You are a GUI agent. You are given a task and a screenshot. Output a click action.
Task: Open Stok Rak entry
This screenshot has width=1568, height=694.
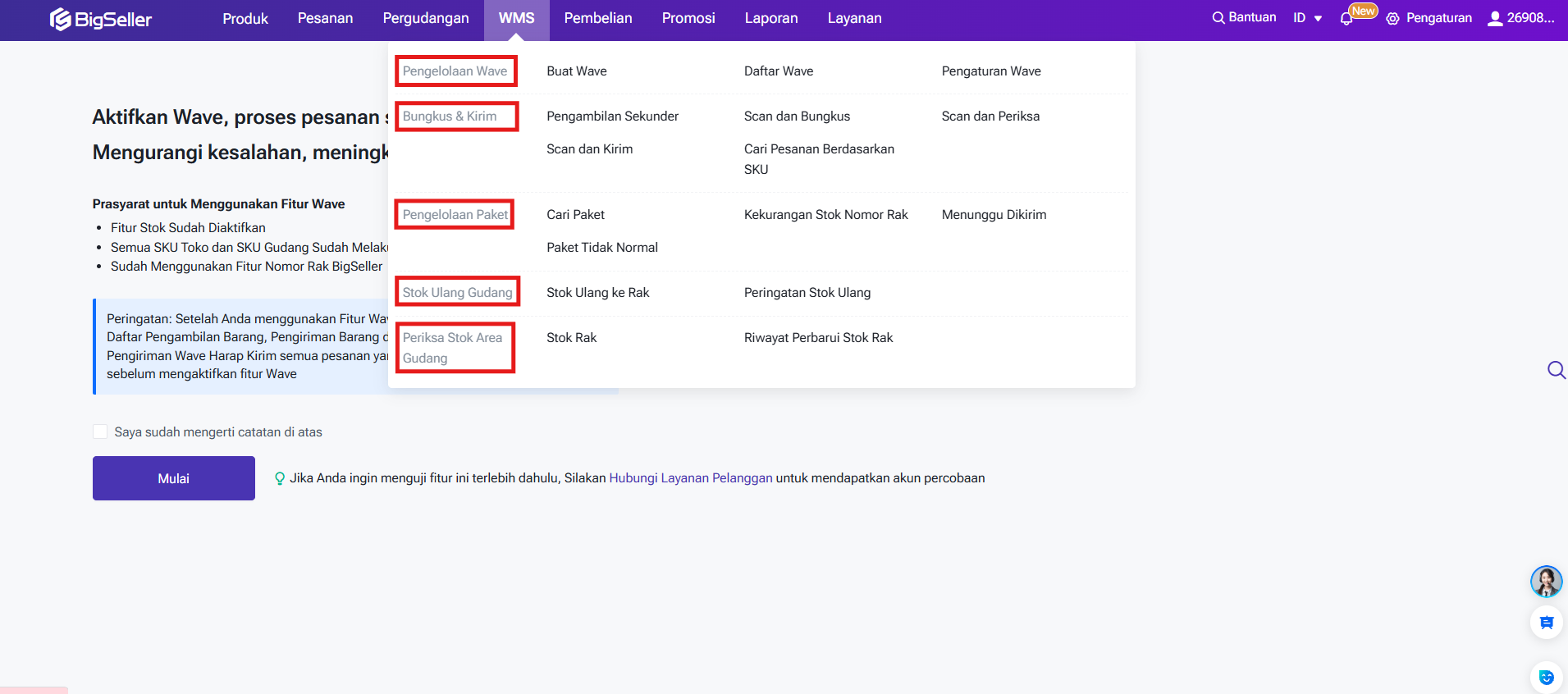pos(572,338)
